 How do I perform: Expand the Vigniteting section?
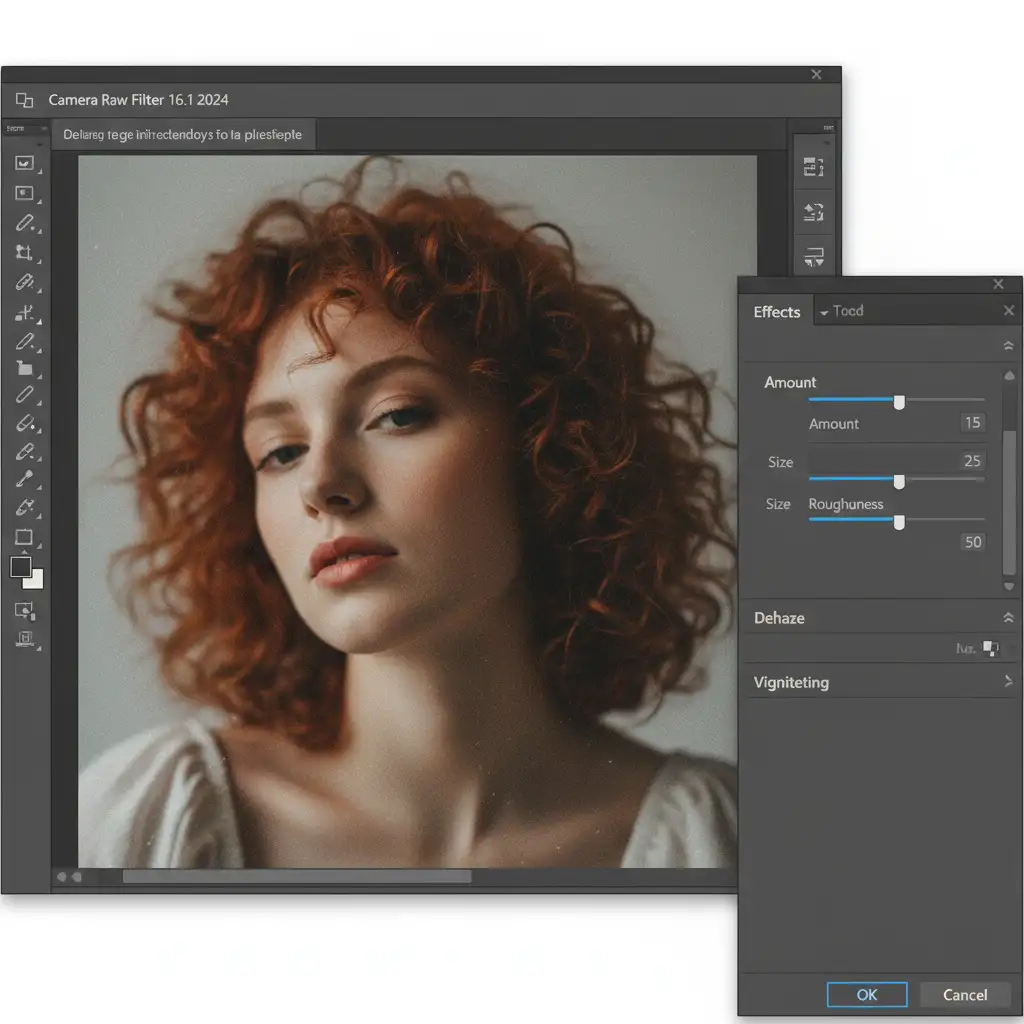click(x=1008, y=682)
